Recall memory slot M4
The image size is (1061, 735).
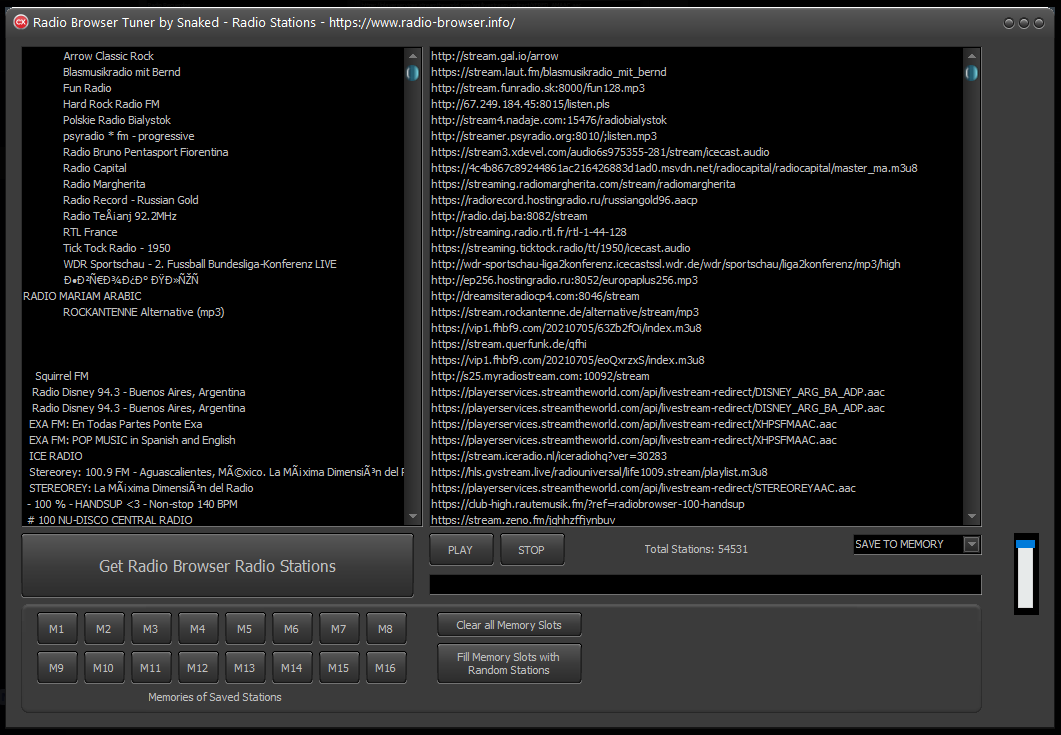(198, 629)
